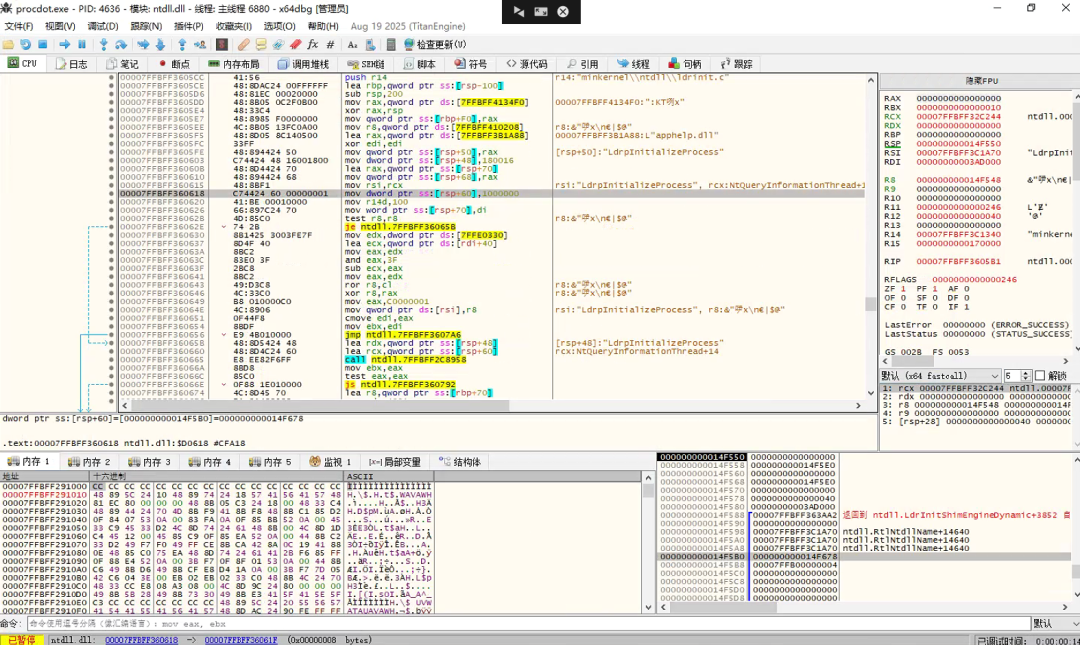The image size is (1080, 645).
Task: Click the hash (#) comments icon
Action: (x=331, y=45)
